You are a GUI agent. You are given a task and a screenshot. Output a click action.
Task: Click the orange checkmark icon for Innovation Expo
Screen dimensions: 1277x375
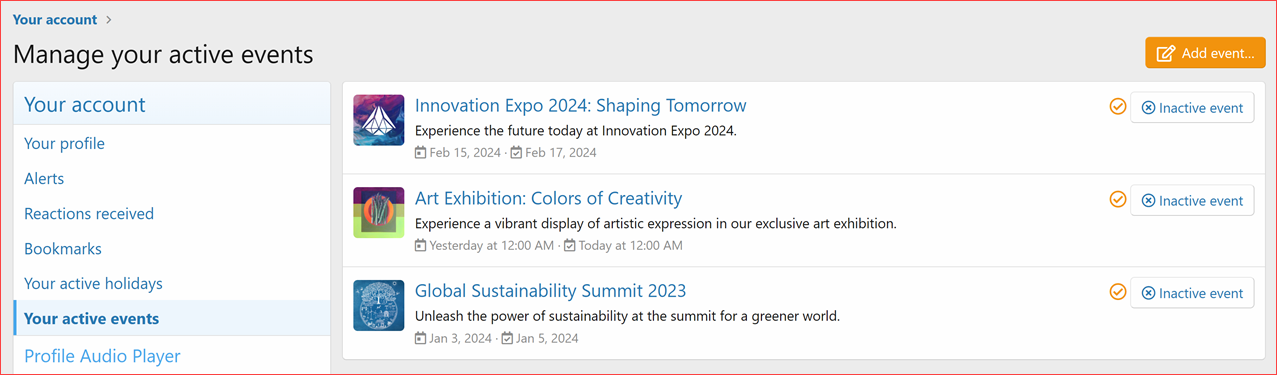click(1118, 106)
